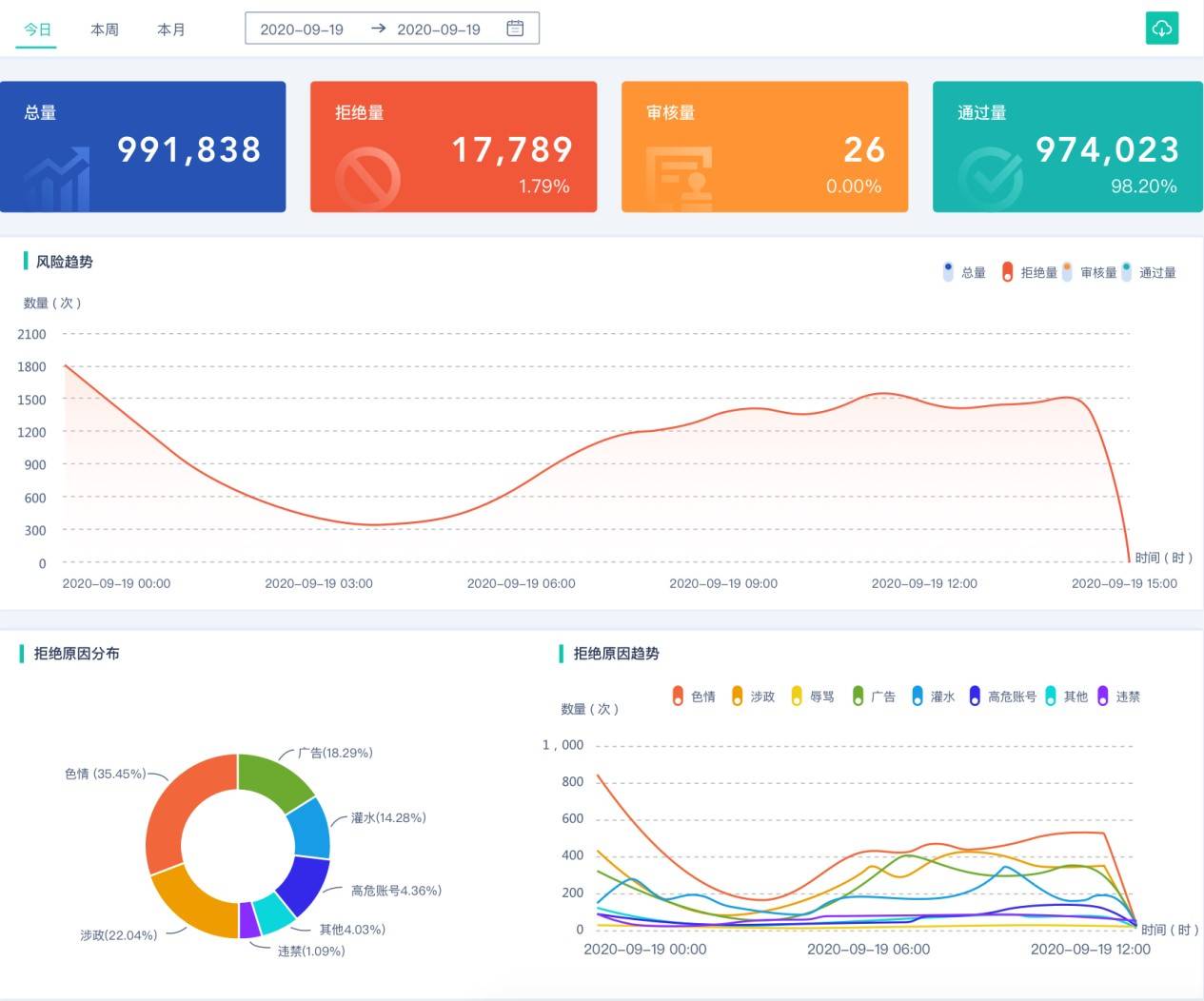Click the arrow between the two dates
Image resolution: width=1204 pixels, height=1001 pixels.
tap(378, 29)
